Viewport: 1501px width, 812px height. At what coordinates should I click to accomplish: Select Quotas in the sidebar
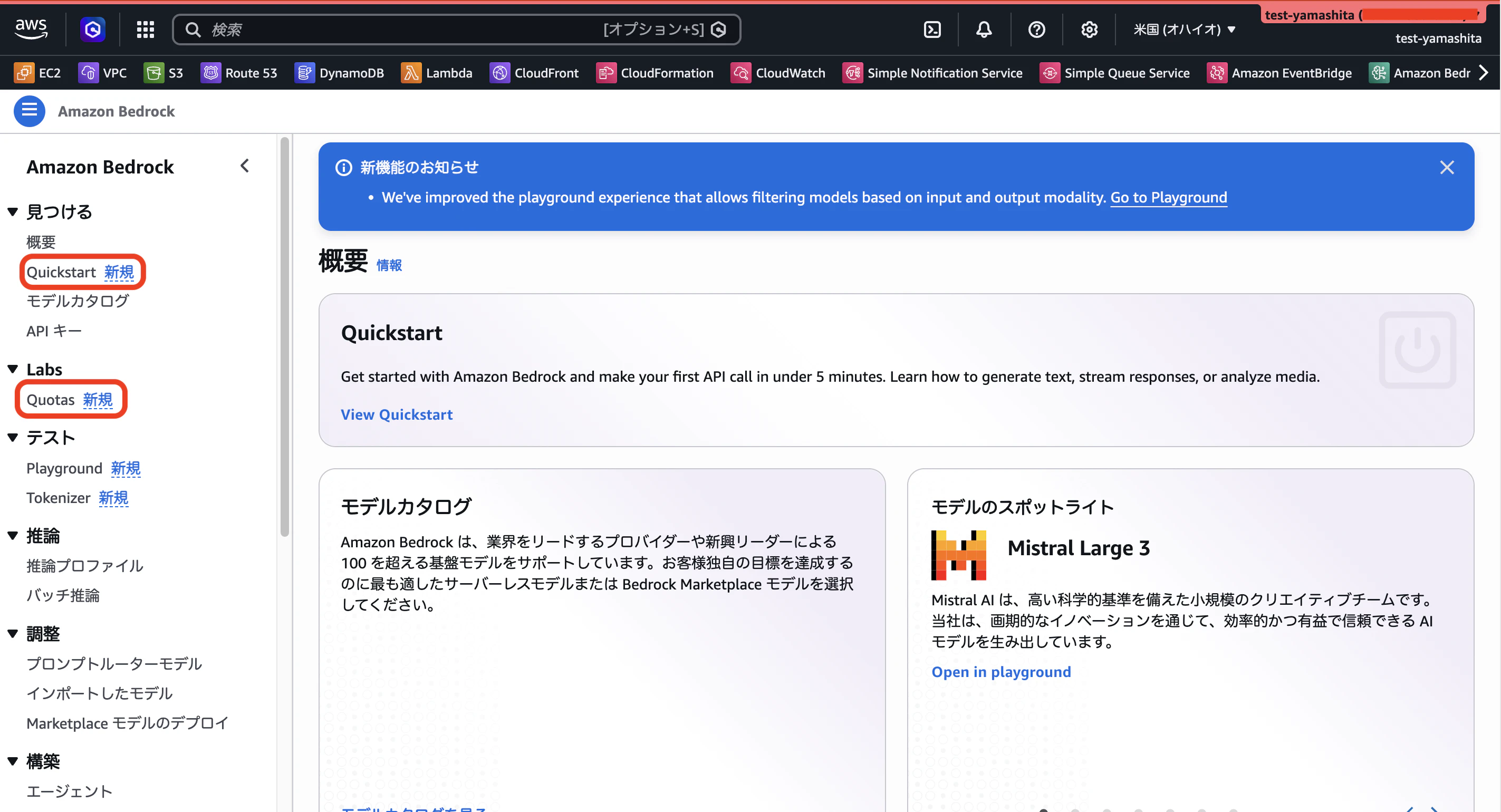(x=51, y=400)
